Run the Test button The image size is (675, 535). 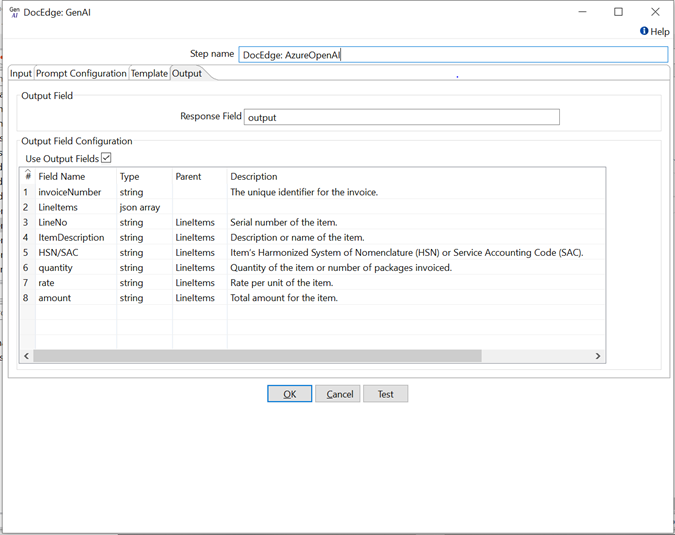click(385, 394)
